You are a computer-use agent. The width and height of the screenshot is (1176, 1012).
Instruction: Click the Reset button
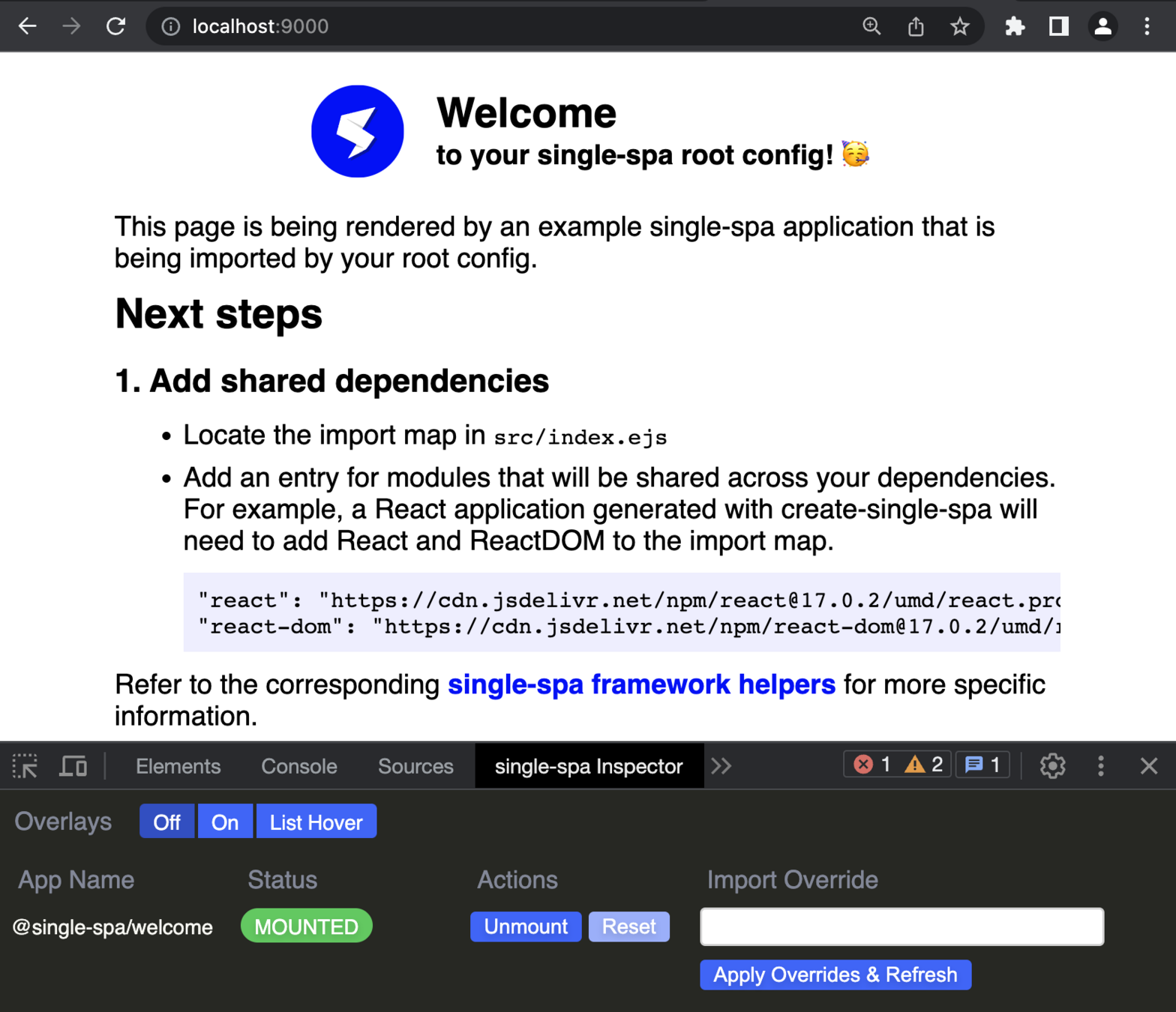coord(628,927)
